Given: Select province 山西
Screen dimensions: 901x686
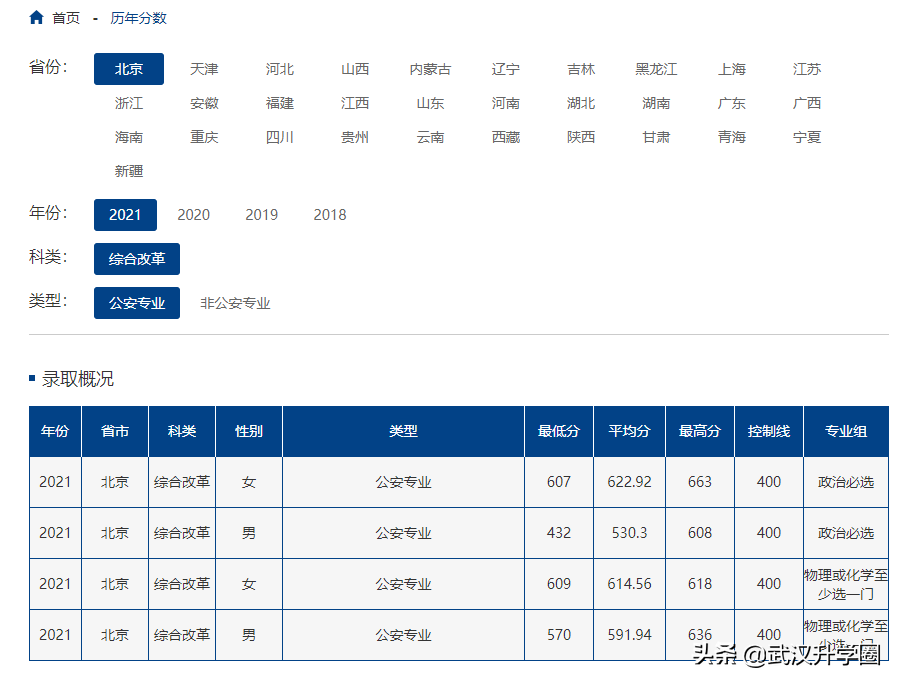Looking at the screenshot, I should [355, 69].
